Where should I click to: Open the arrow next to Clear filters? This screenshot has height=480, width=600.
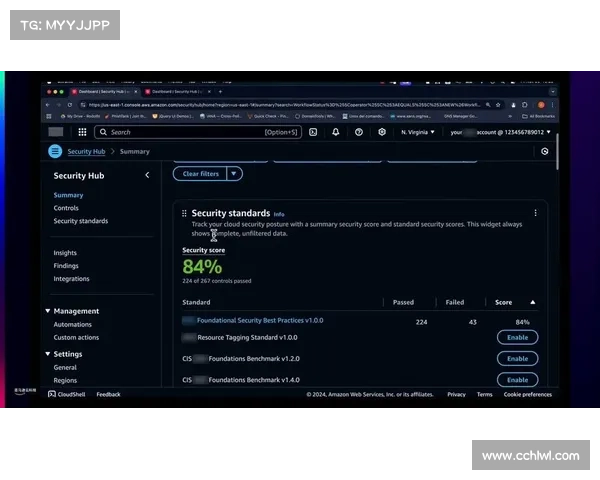tap(234, 174)
